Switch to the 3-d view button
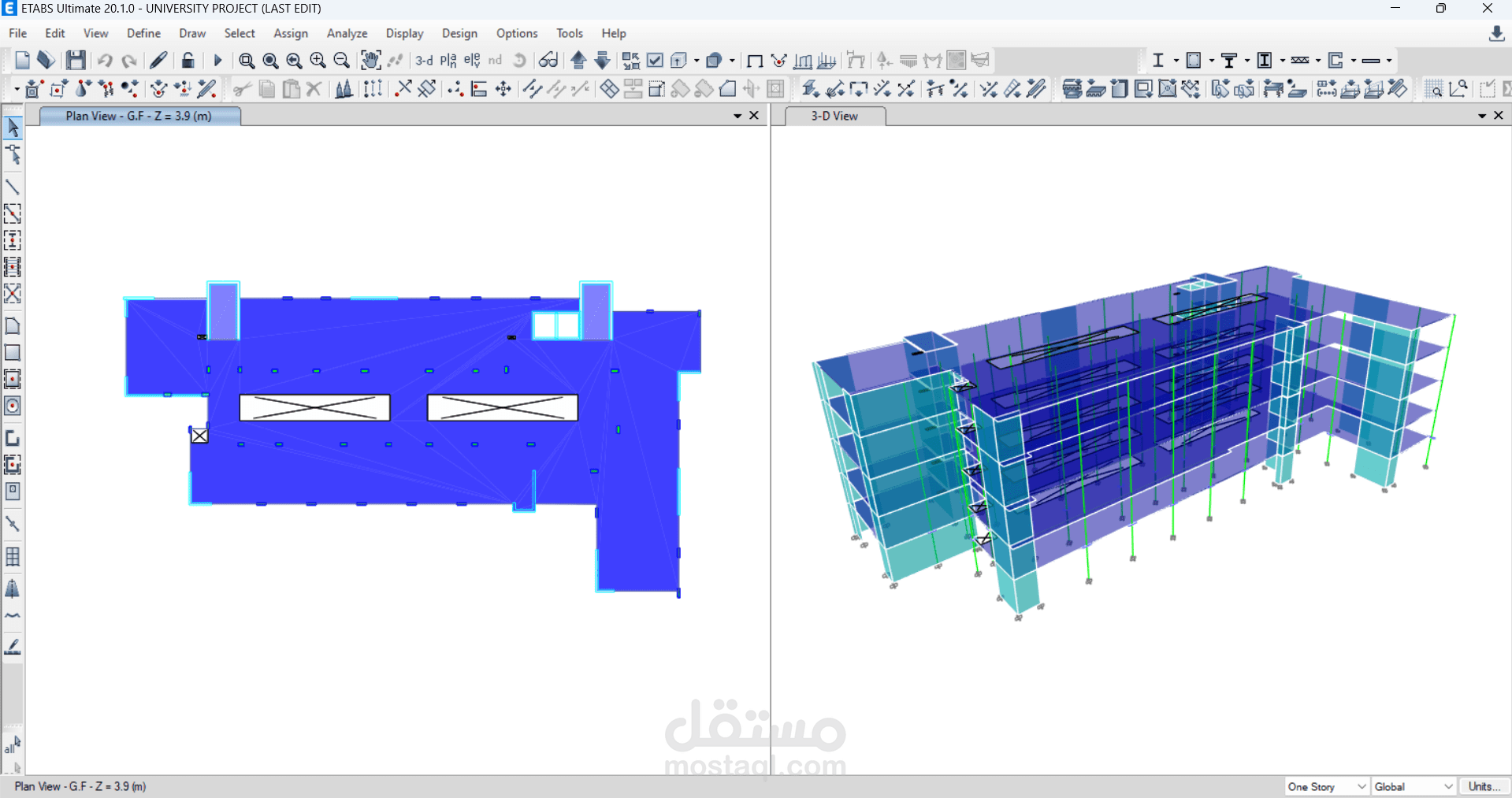The height and width of the screenshot is (798, 1512). point(425,61)
